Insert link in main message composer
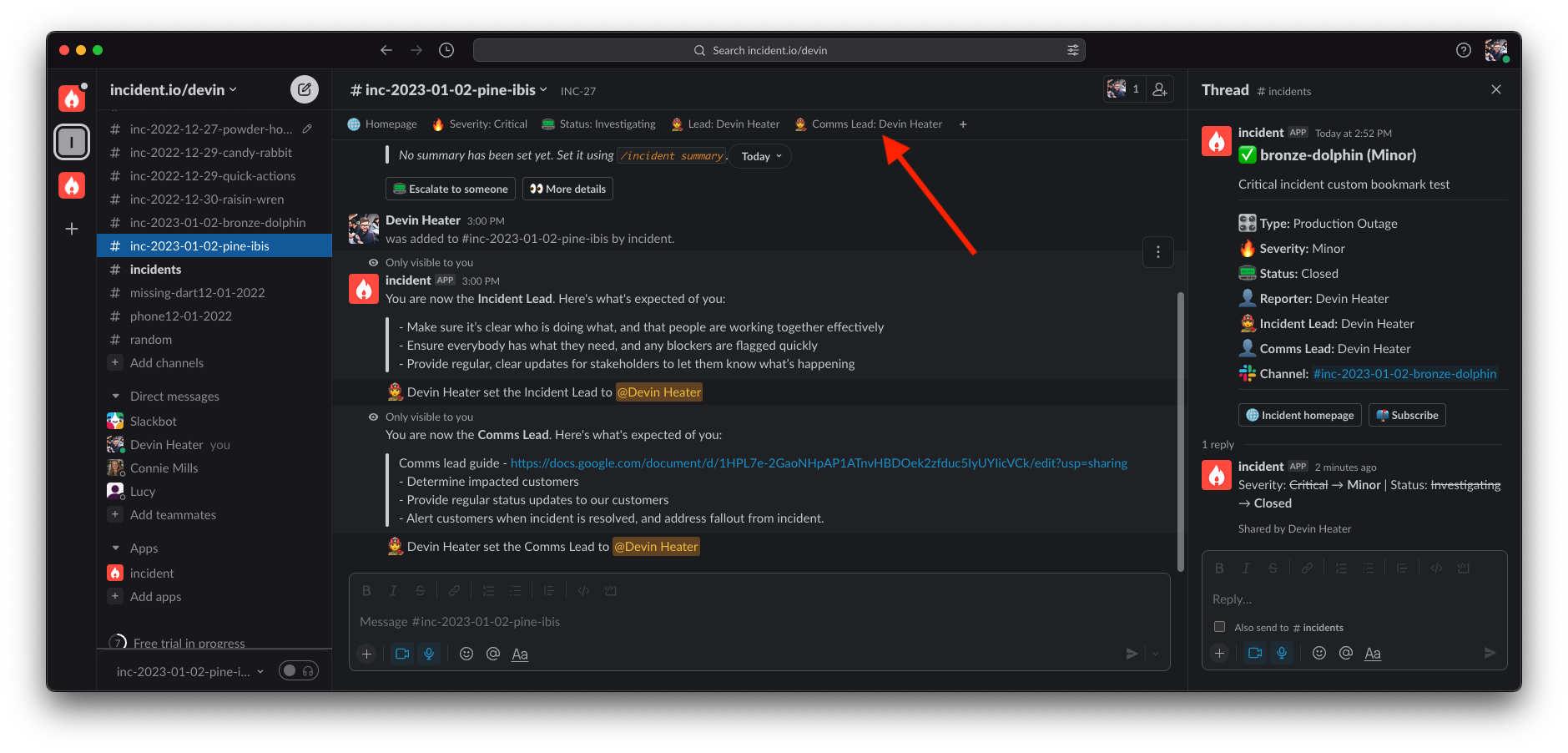 point(454,590)
